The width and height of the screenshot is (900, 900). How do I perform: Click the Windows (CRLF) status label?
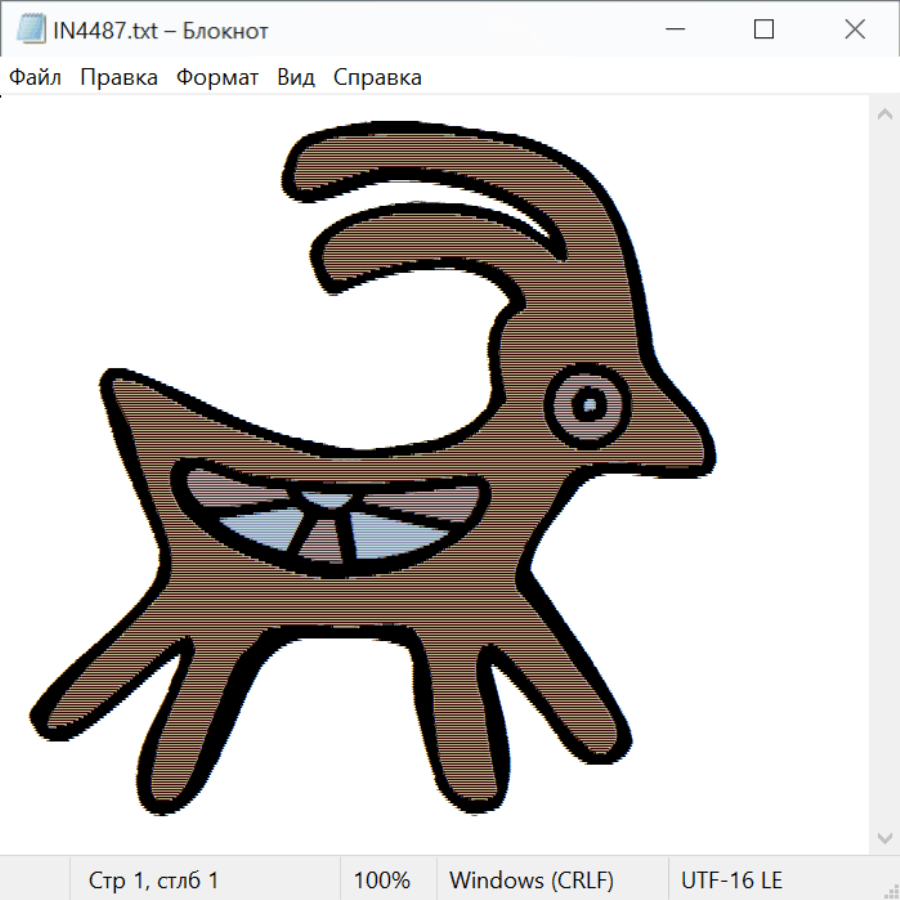[x=531, y=880]
